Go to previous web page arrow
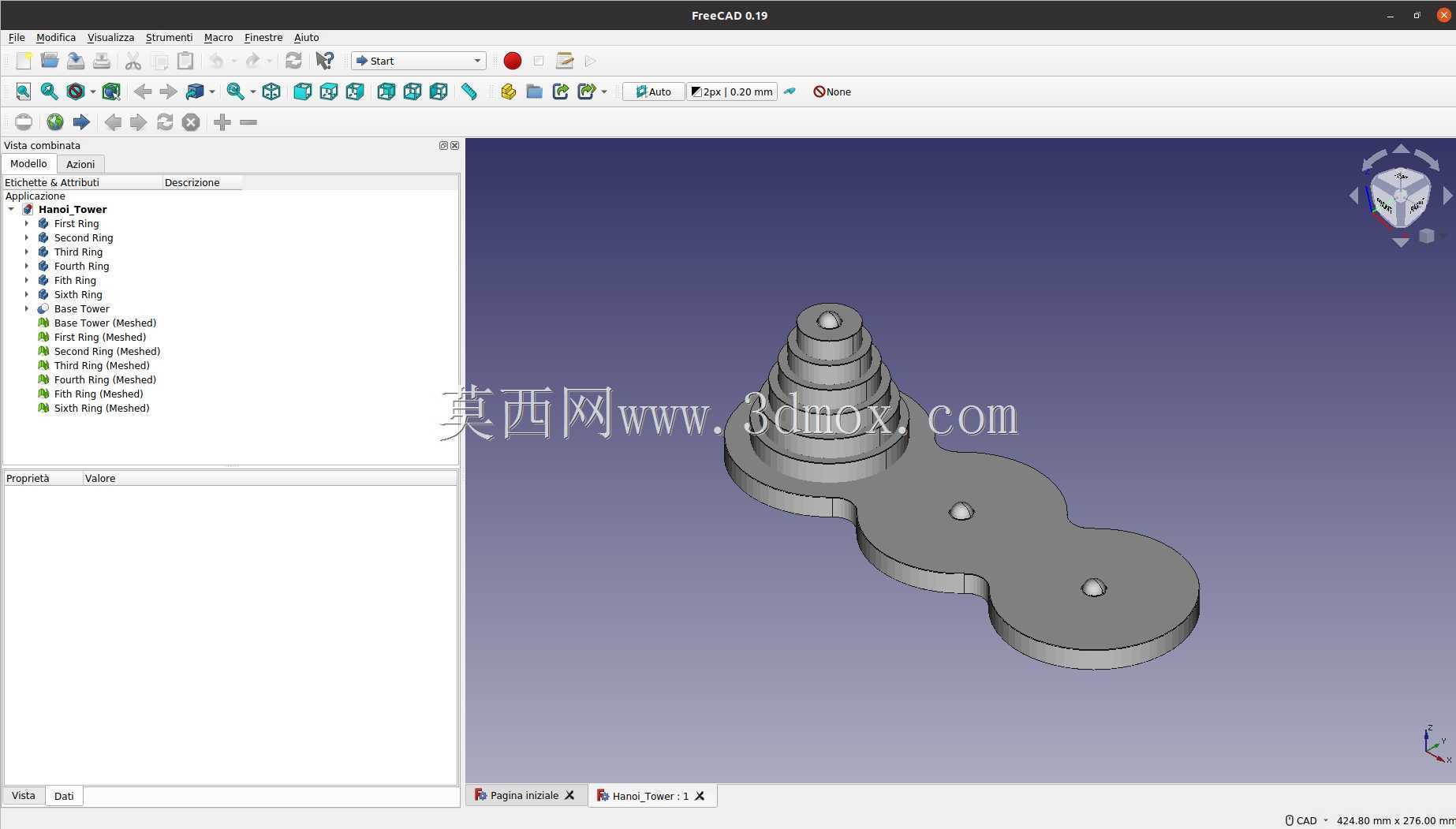Screen dimensions: 1456x829 coord(113,122)
